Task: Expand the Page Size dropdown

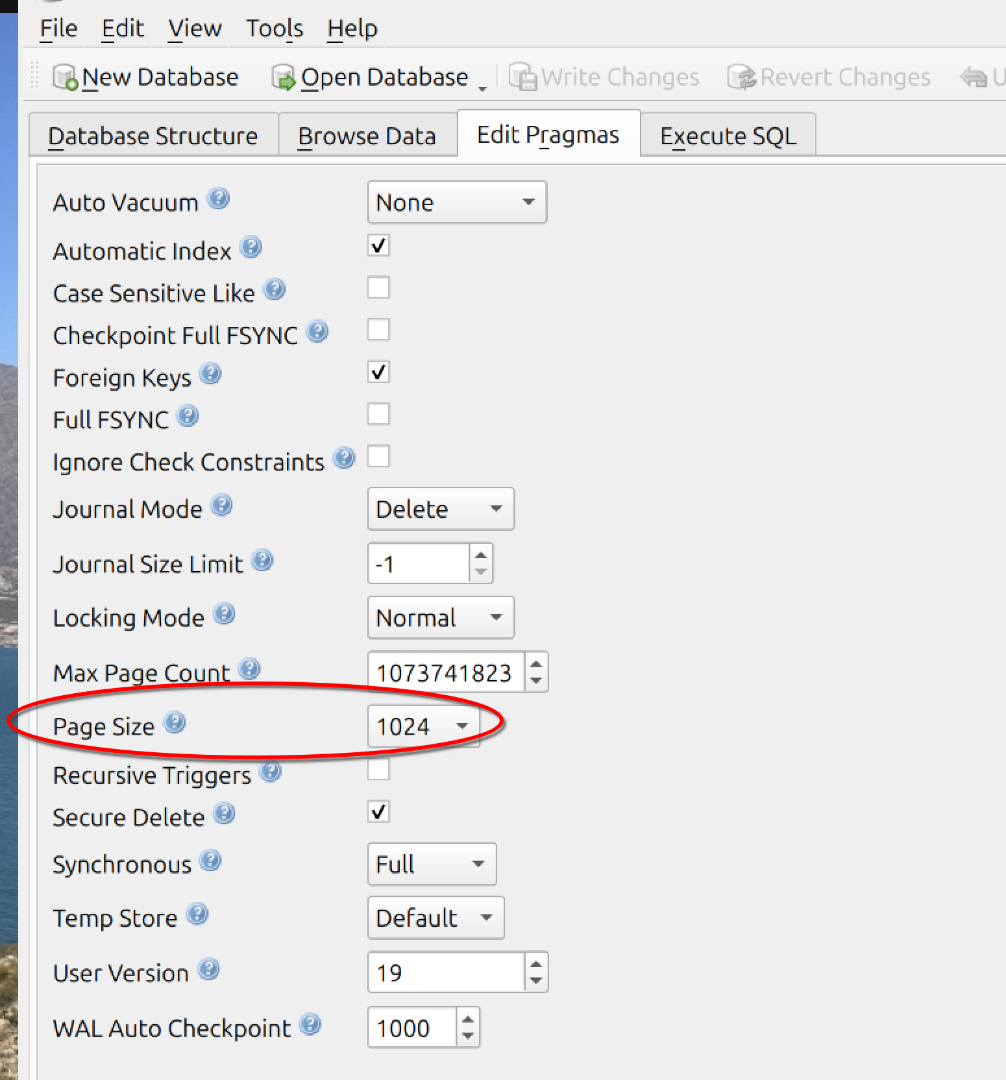Action: (x=423, y=727)
